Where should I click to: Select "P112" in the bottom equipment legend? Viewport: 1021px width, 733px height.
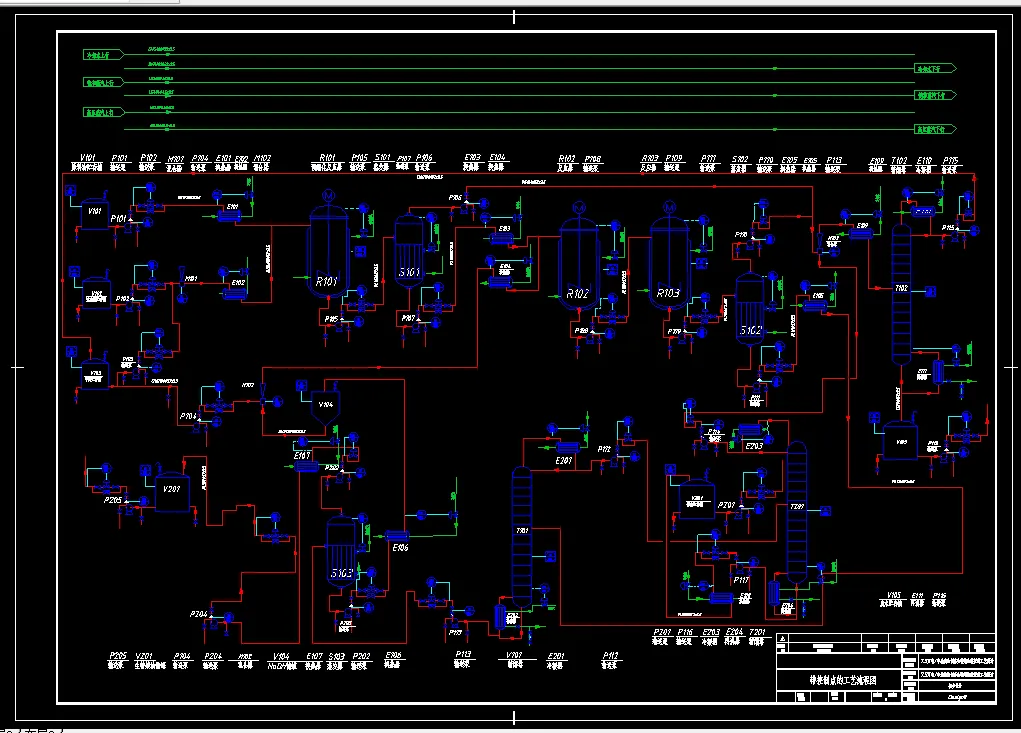click(611, 656)
